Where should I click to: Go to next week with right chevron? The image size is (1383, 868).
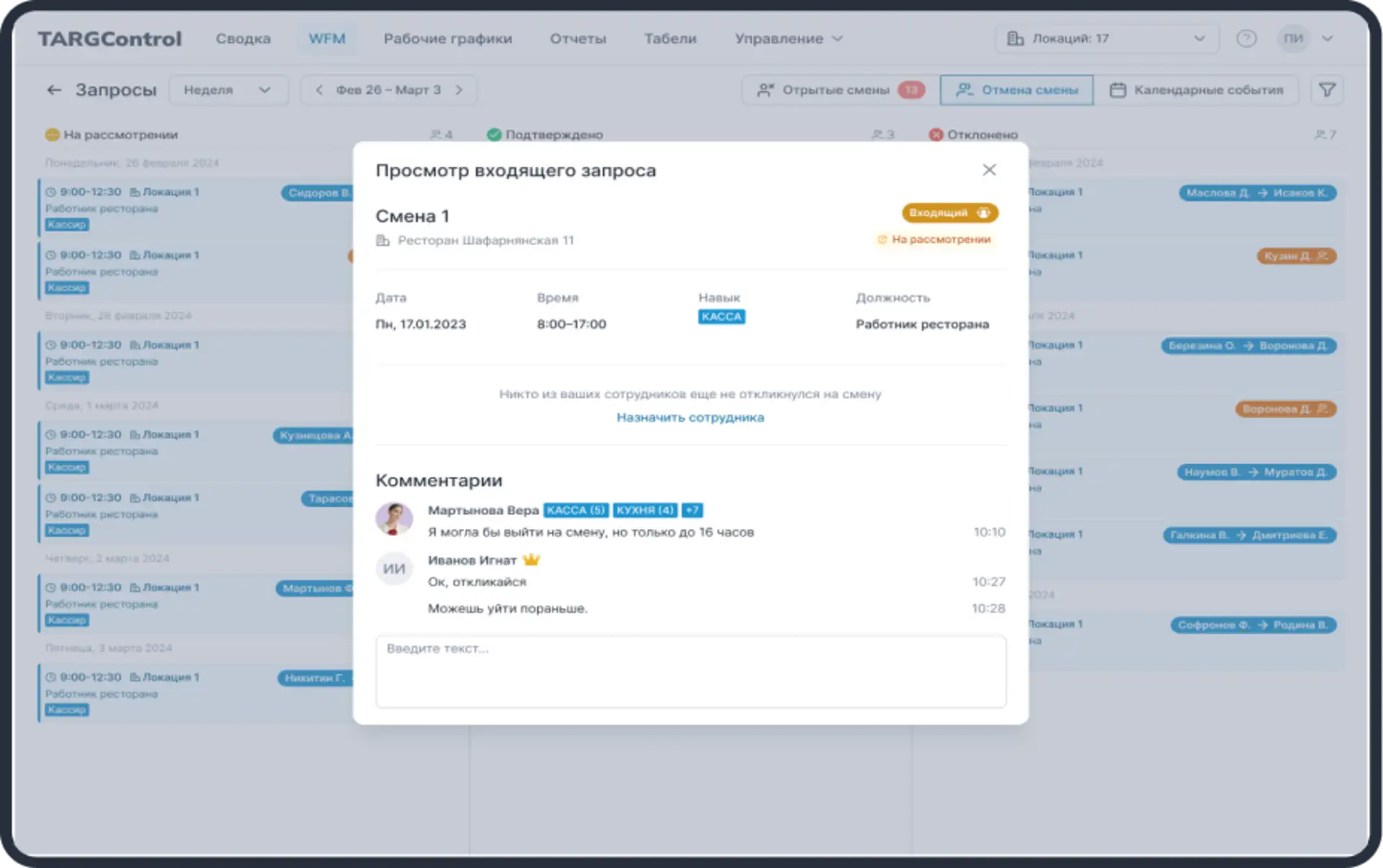459,90
